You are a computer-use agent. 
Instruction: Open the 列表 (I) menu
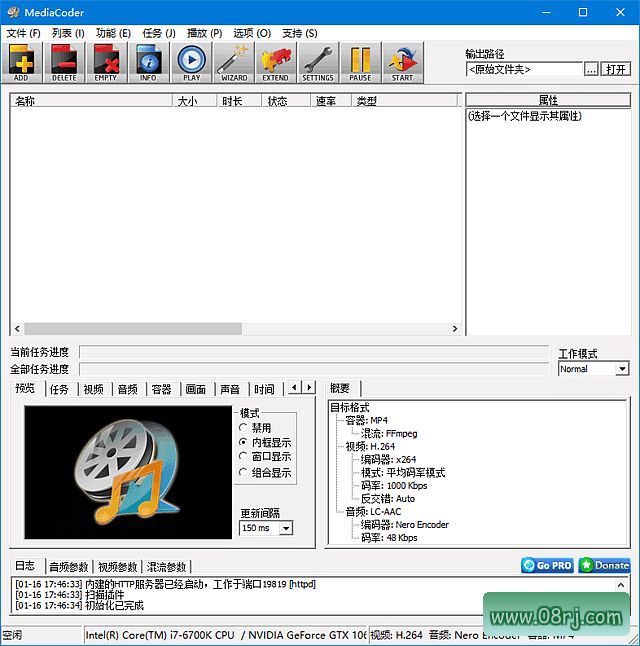(x=68, y=33)
